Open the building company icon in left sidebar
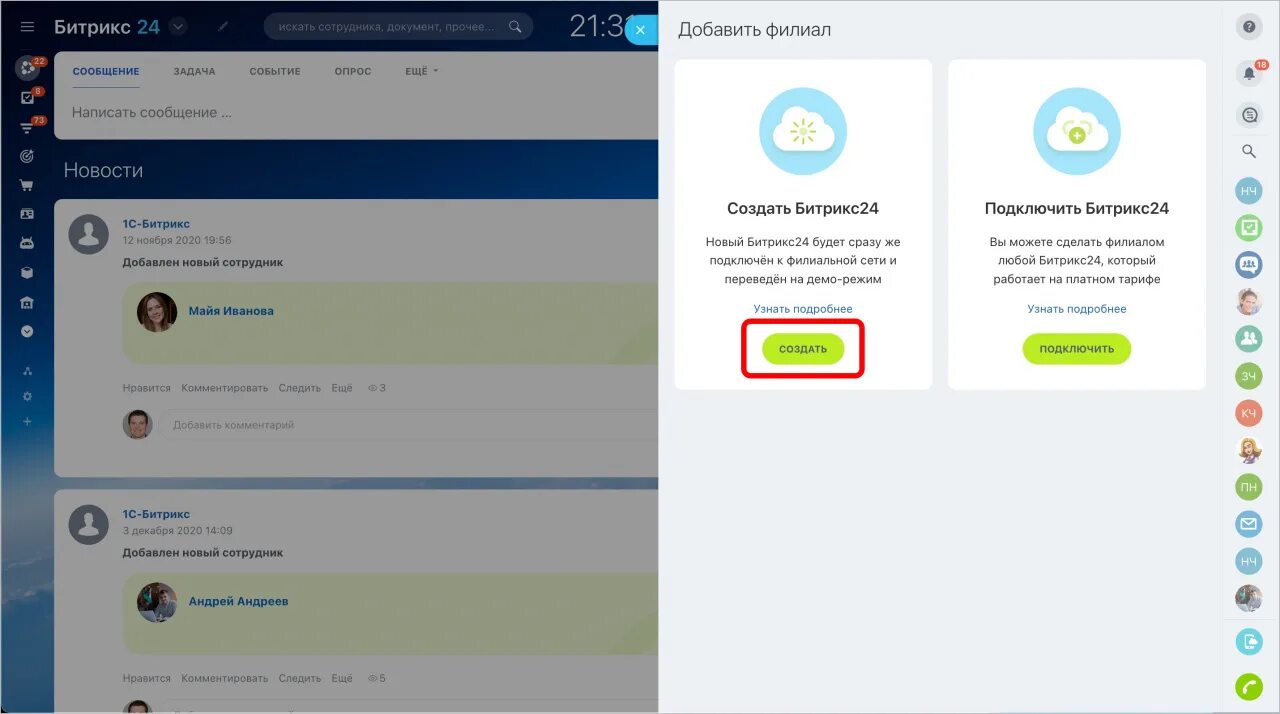This screenshot has width=1280, height=714. (x=28, y=303)
